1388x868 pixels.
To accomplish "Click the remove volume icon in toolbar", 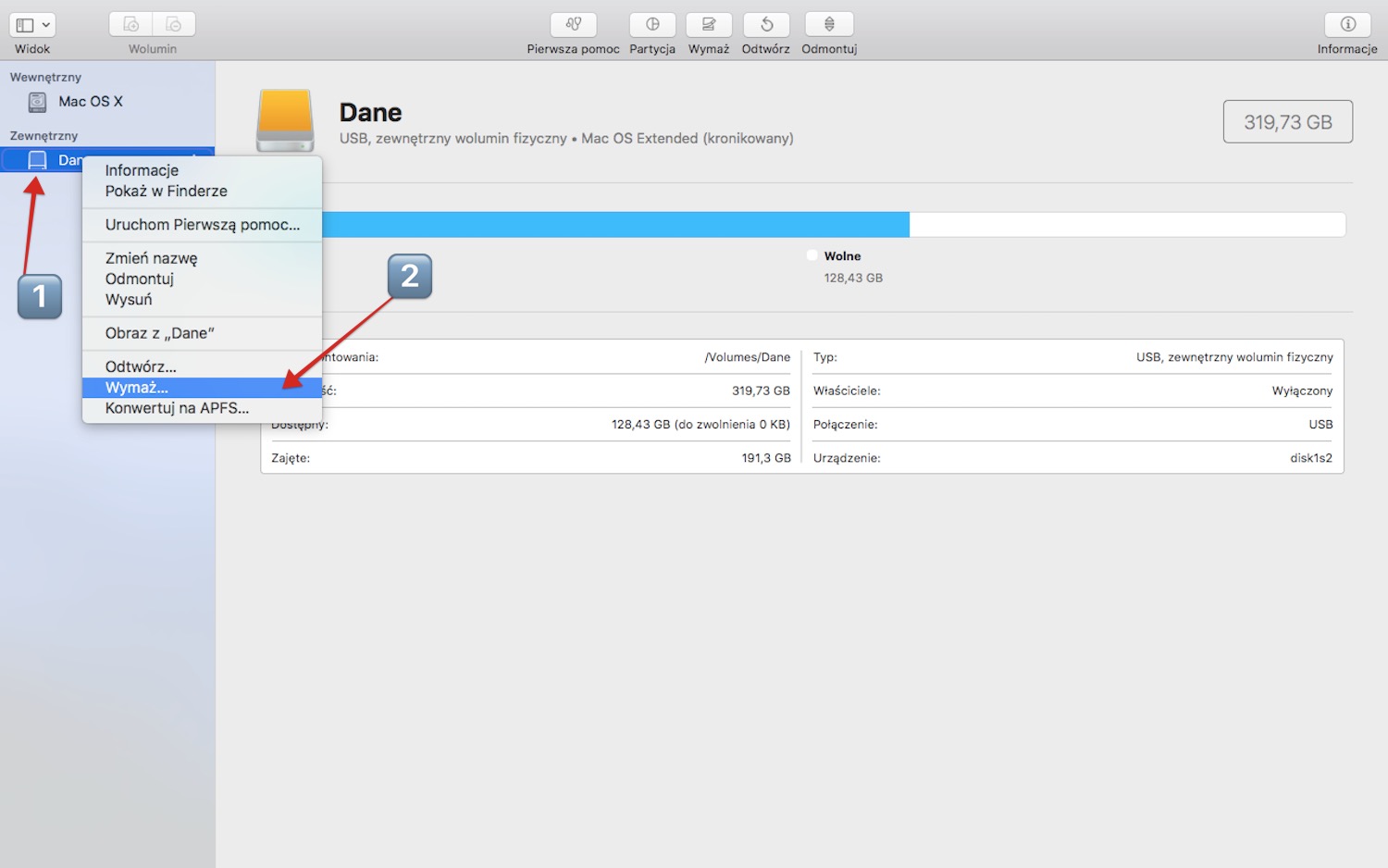I will point(174,25).
